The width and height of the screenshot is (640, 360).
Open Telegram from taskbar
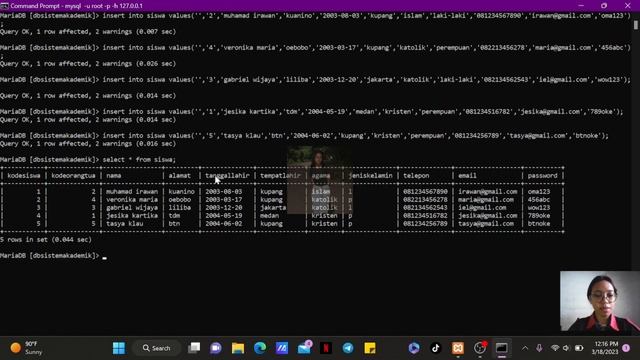tap(348, 348)
